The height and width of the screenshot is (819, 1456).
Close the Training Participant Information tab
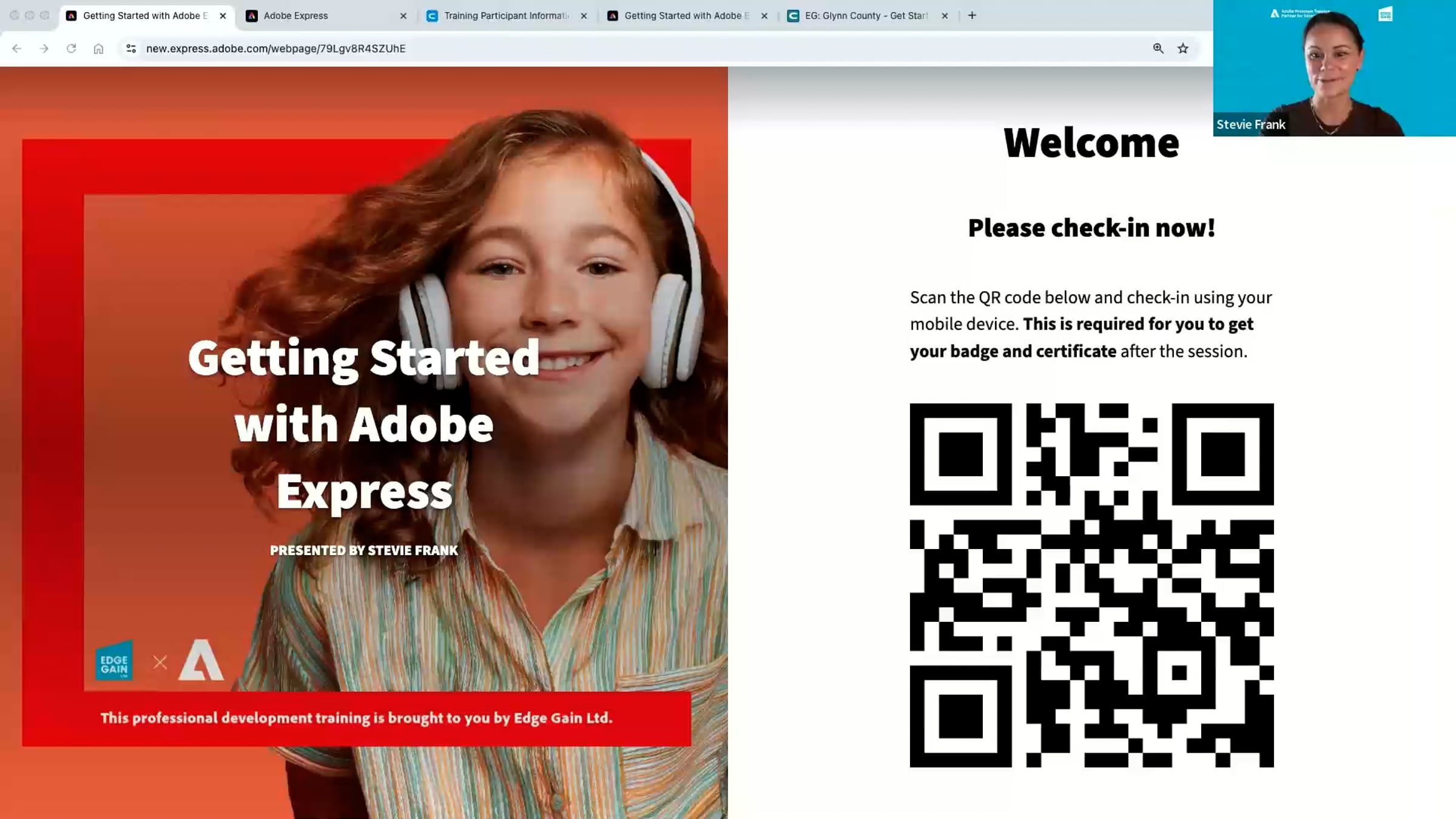(x=584, y=16)
